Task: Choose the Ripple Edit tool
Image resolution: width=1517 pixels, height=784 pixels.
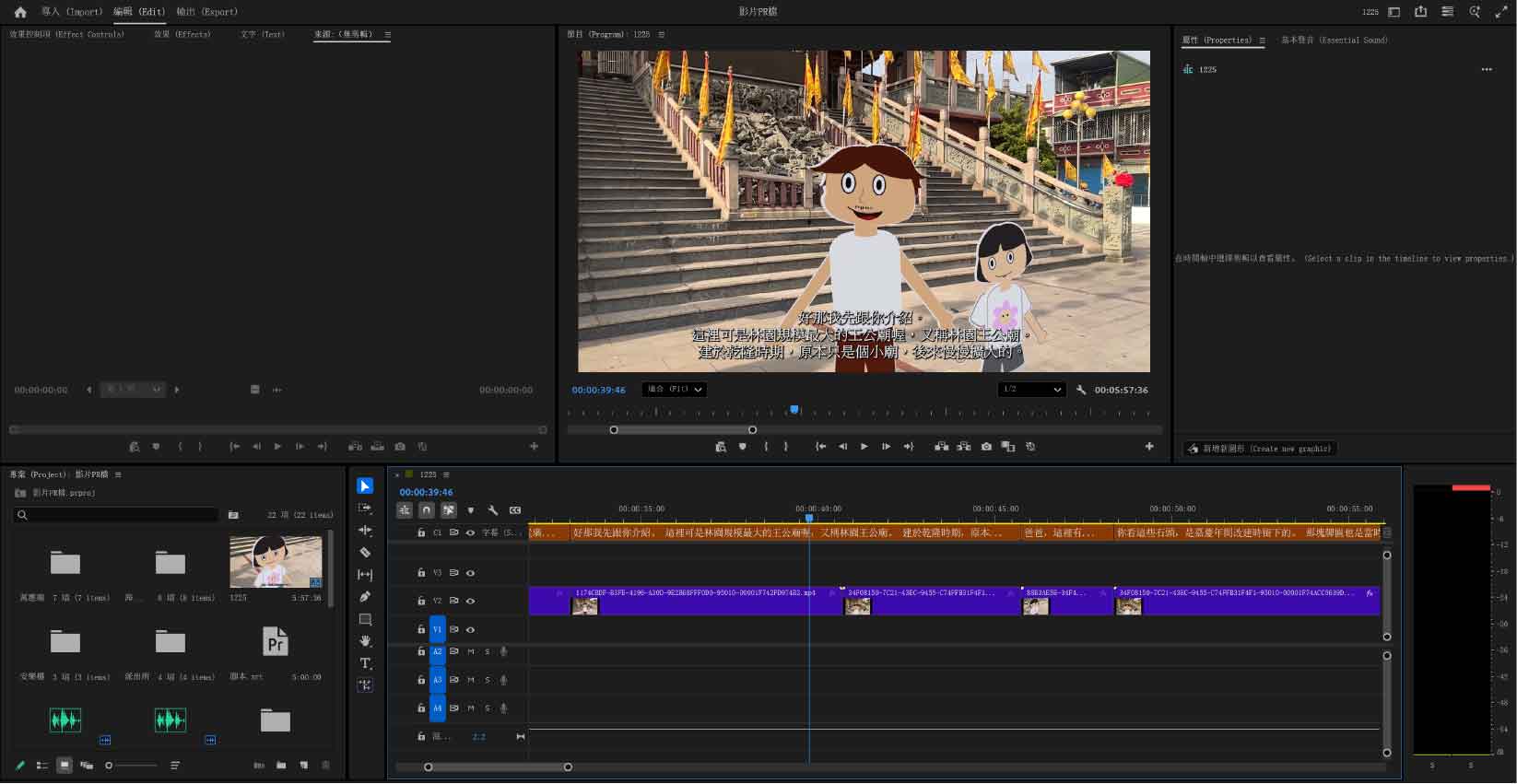Action: 365,530
